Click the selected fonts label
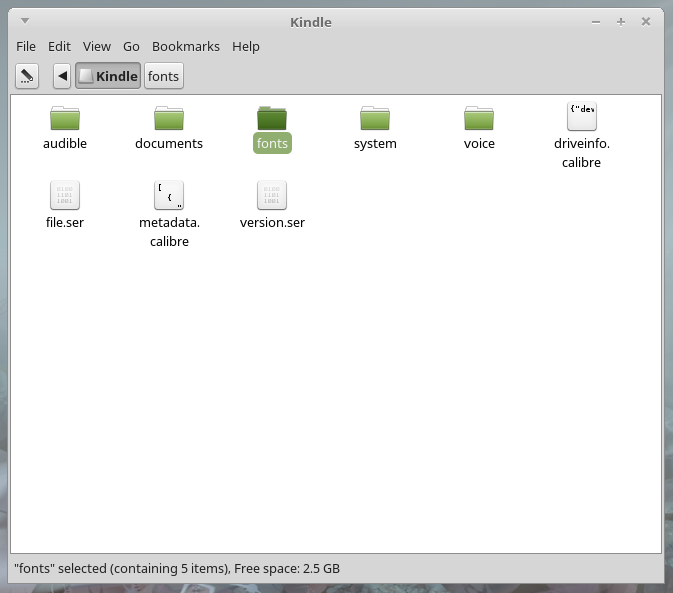The width and height of the screenshot is (673, 593). click(272, 143)
